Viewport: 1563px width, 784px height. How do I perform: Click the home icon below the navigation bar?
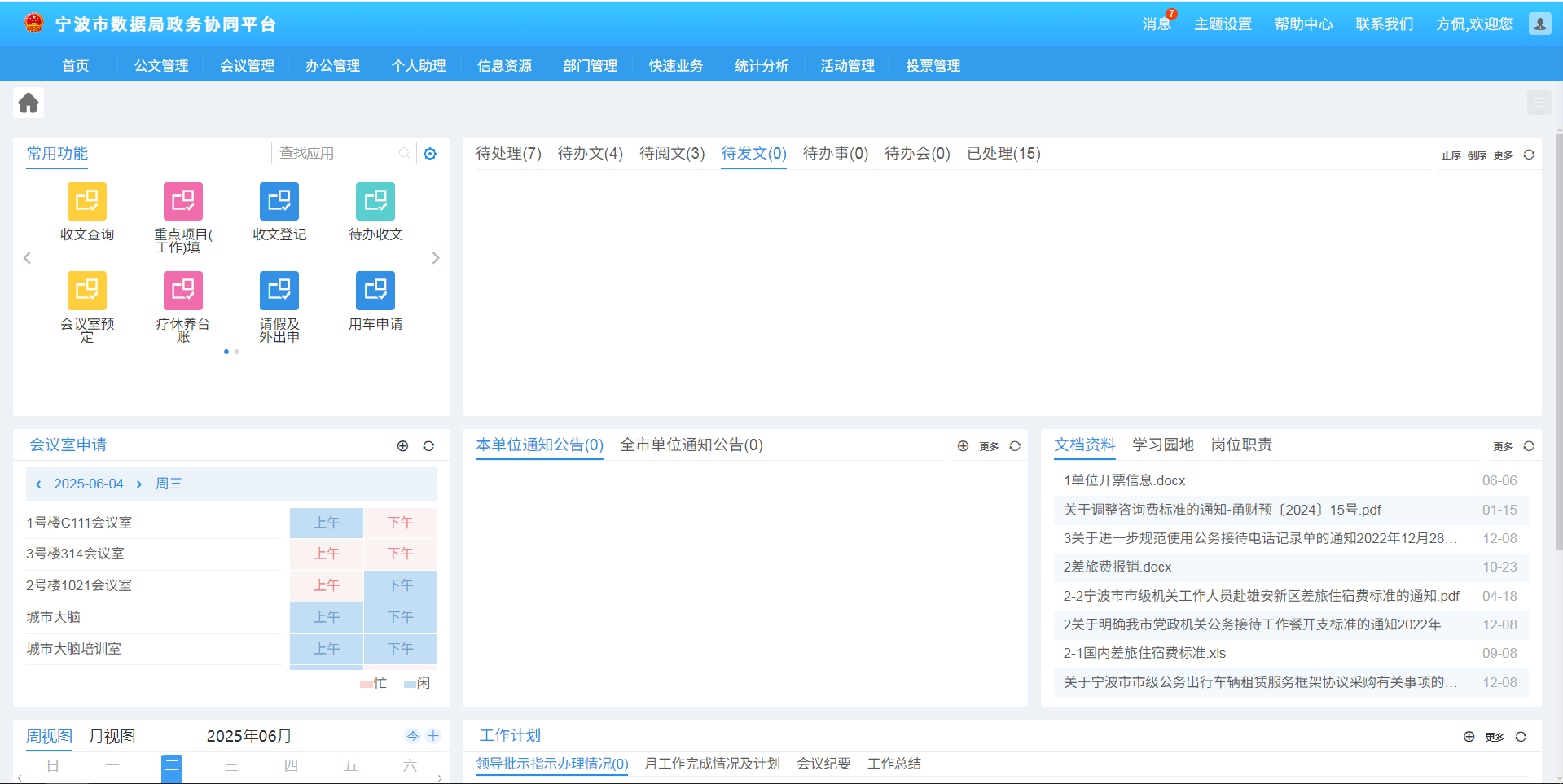click(x=29, y=103)
